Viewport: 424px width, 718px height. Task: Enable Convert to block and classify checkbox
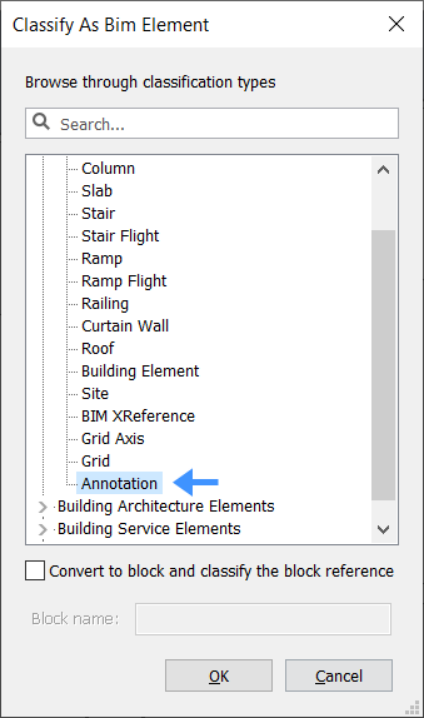pyautogui.click(x=35, y=571)
